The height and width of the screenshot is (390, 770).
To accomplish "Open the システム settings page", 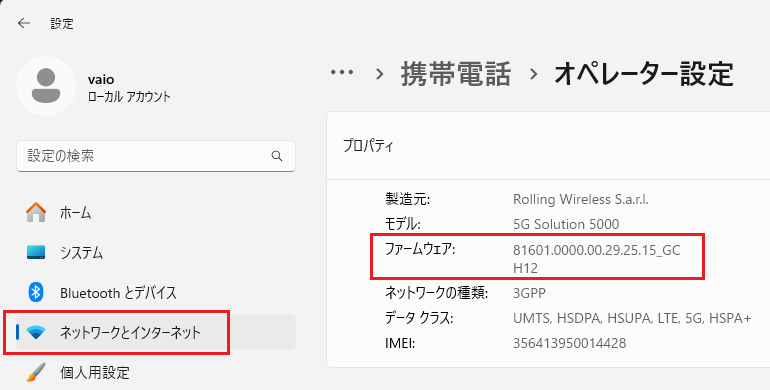I will tap(156, 252).
